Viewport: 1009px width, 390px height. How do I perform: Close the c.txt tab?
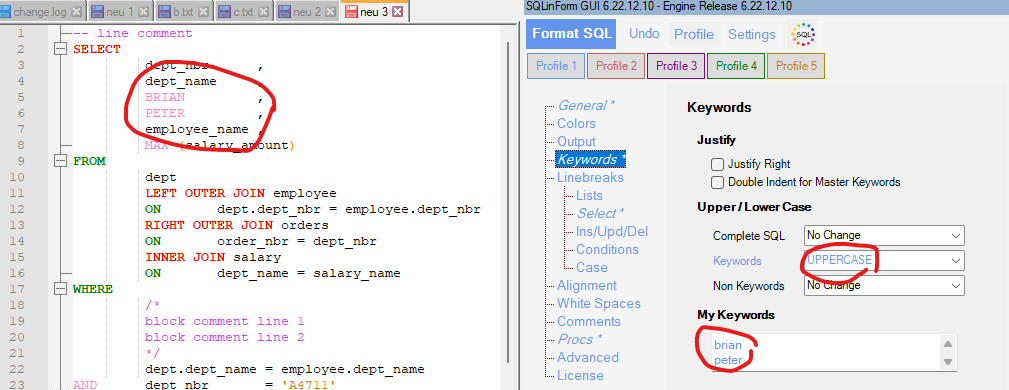click(x=262, y=12)
